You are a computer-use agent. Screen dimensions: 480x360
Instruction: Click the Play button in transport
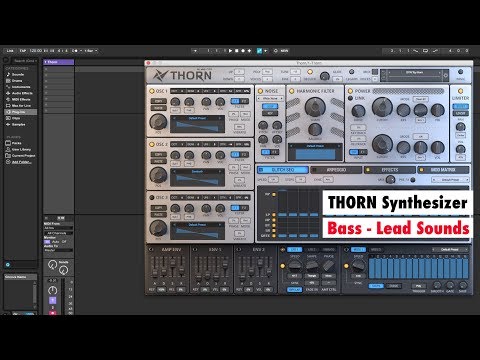tap(230, 51)
